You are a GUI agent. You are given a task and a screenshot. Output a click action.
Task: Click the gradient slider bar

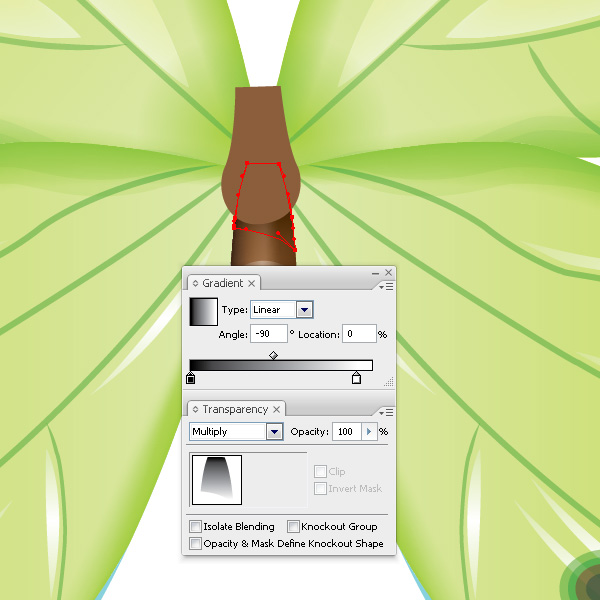pos(281,365)
